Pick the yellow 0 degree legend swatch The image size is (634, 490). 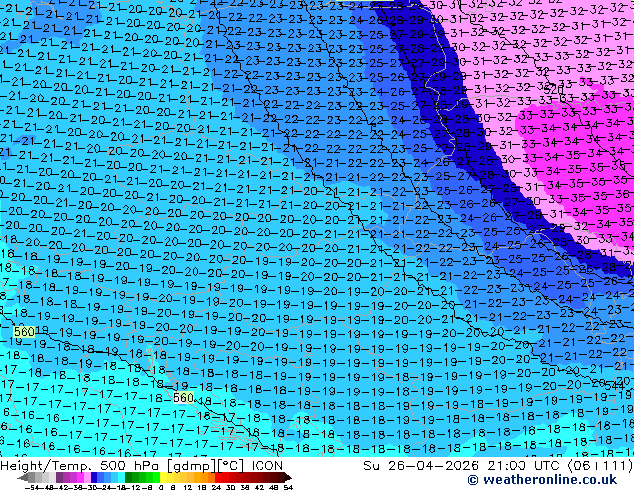(x=163, y=478)
